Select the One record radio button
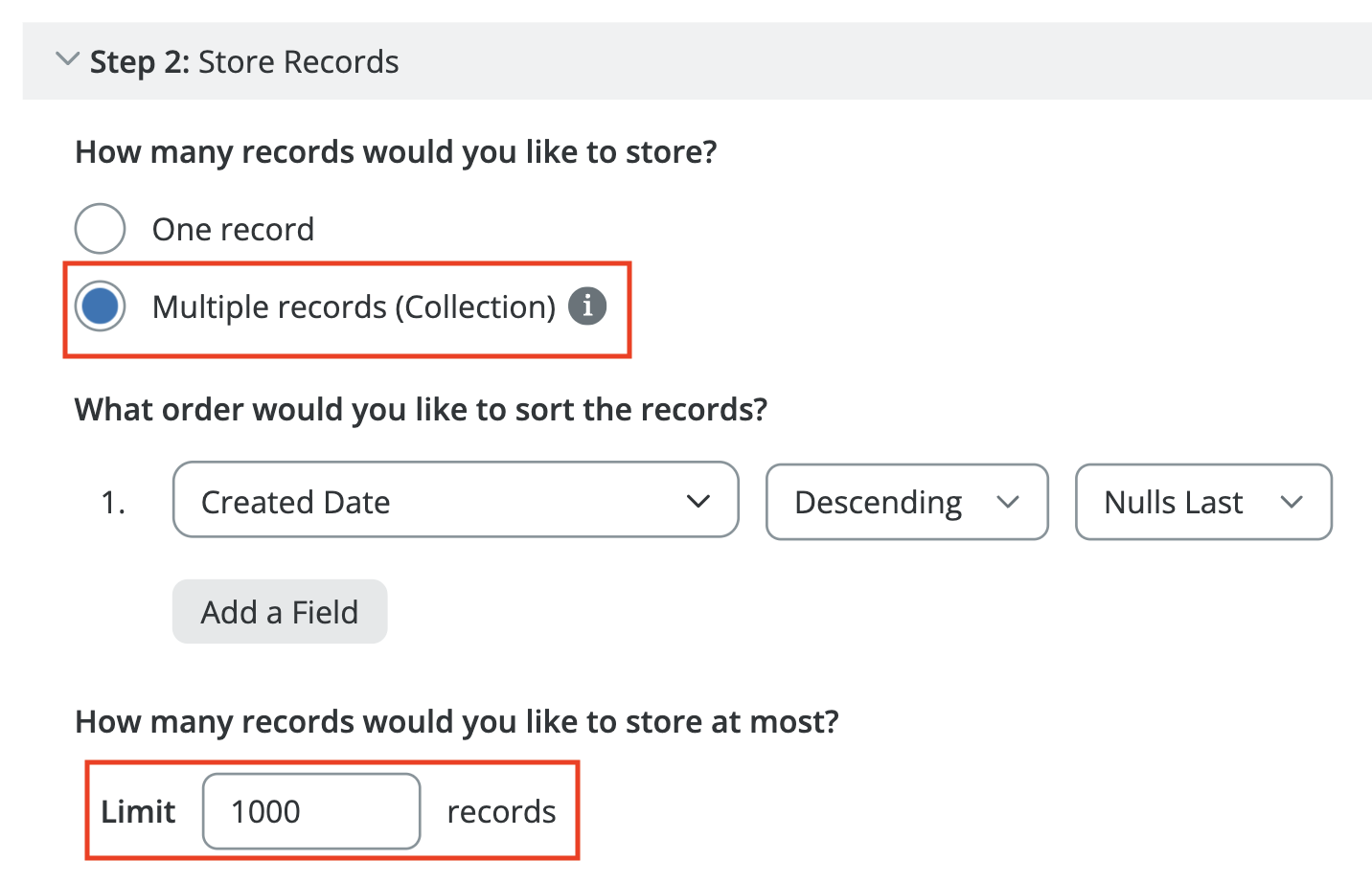Image resolution: width=1372 pixels, height=883 pixels. [x=100, y=229]
